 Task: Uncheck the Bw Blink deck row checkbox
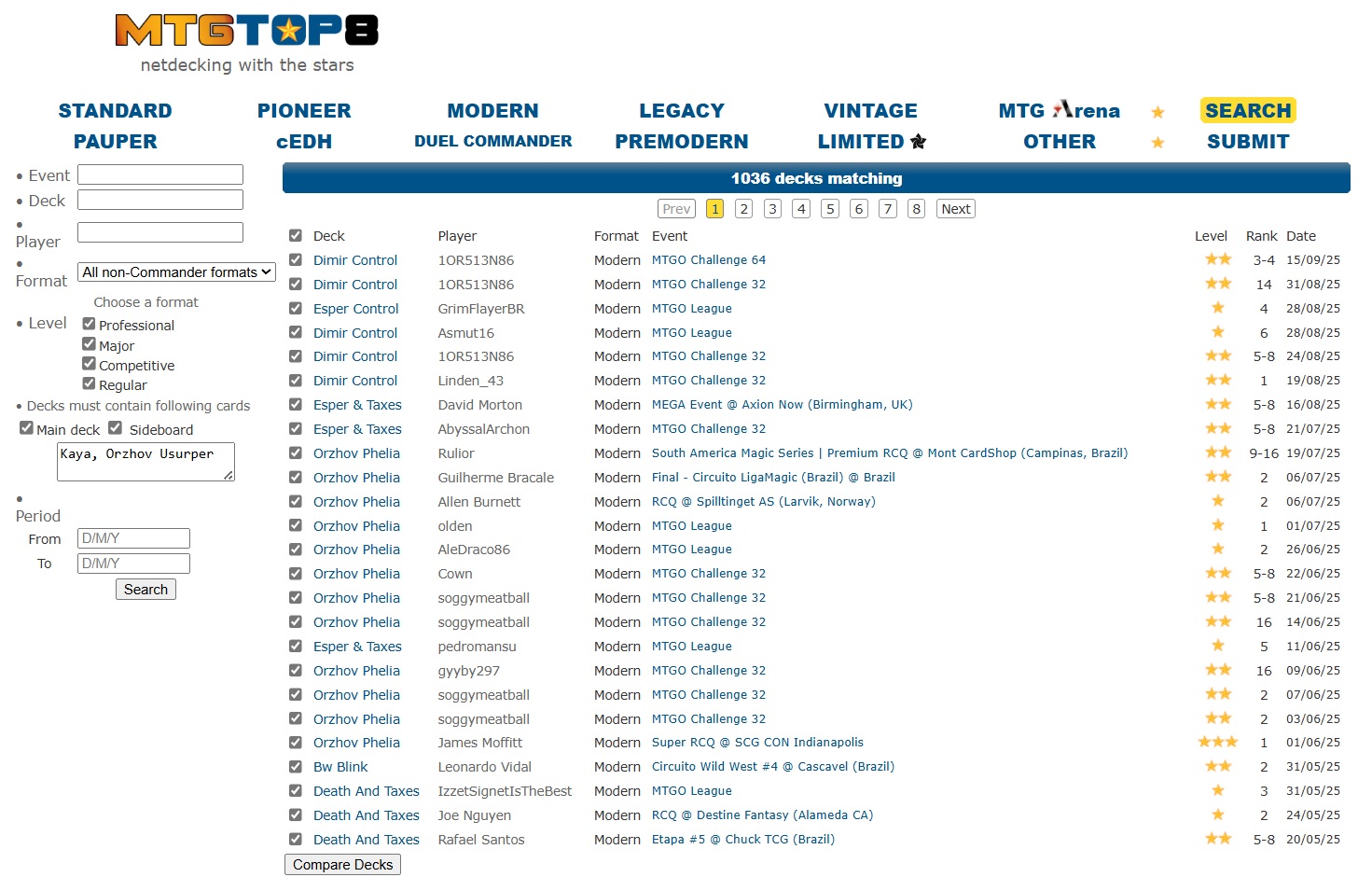296,767
